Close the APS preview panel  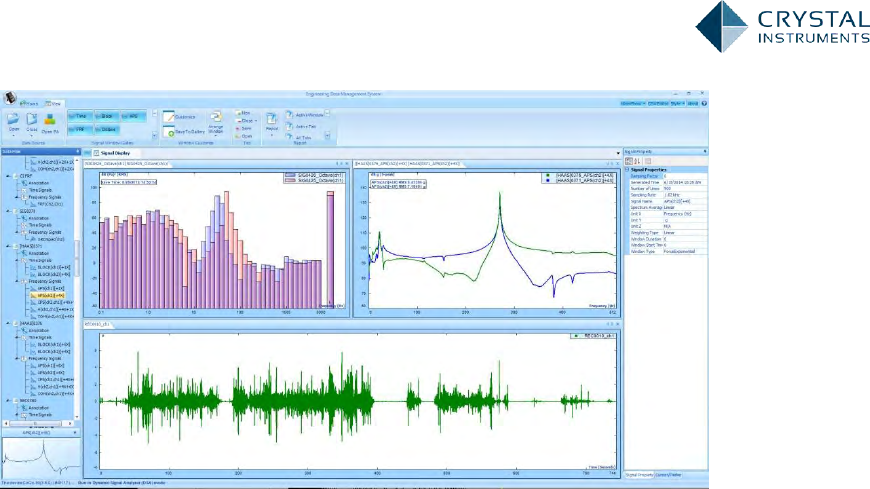click(75, 432)
